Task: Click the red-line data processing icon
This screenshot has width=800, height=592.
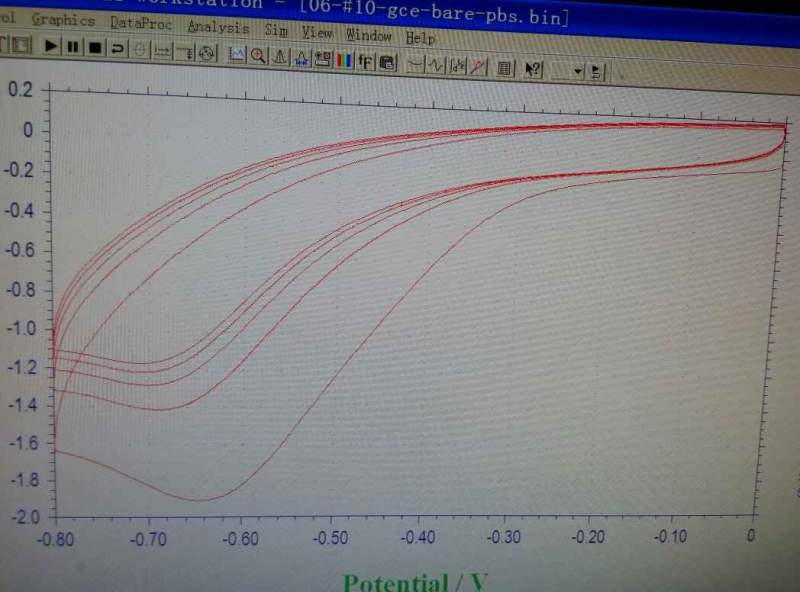Action: (x=478, y=67)
